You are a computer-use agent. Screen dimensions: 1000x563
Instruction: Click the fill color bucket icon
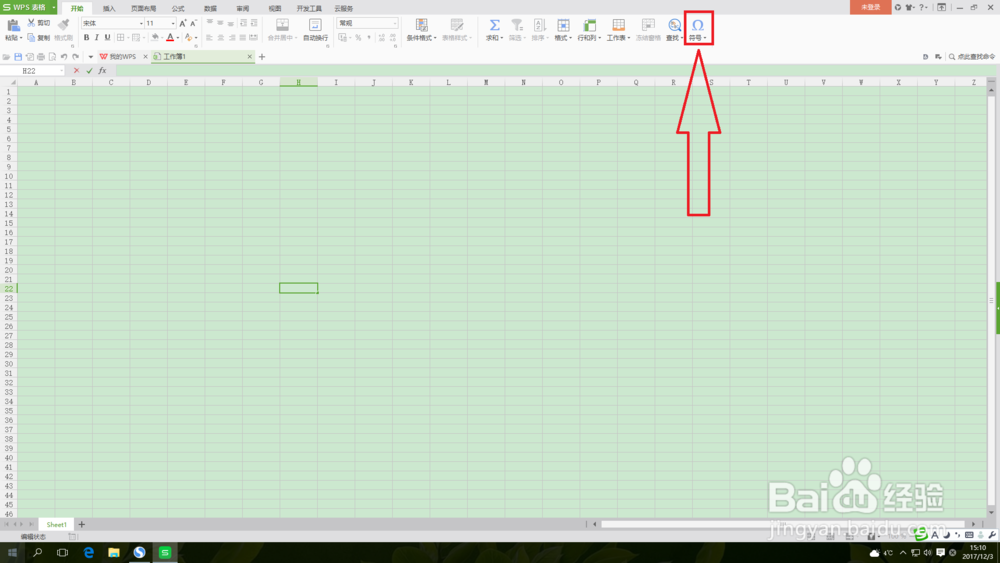(x=154, y=38)
